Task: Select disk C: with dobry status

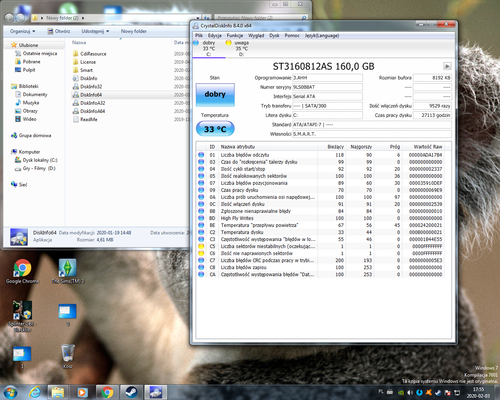Action: pyautogui.click(x=208, y=48)
